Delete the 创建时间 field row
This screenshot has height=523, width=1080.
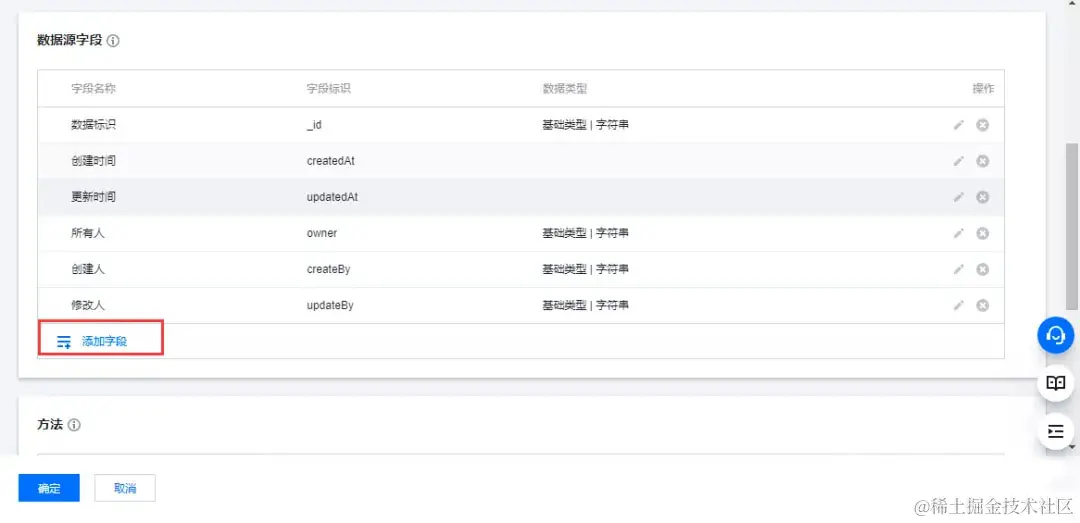coord(983,161)
